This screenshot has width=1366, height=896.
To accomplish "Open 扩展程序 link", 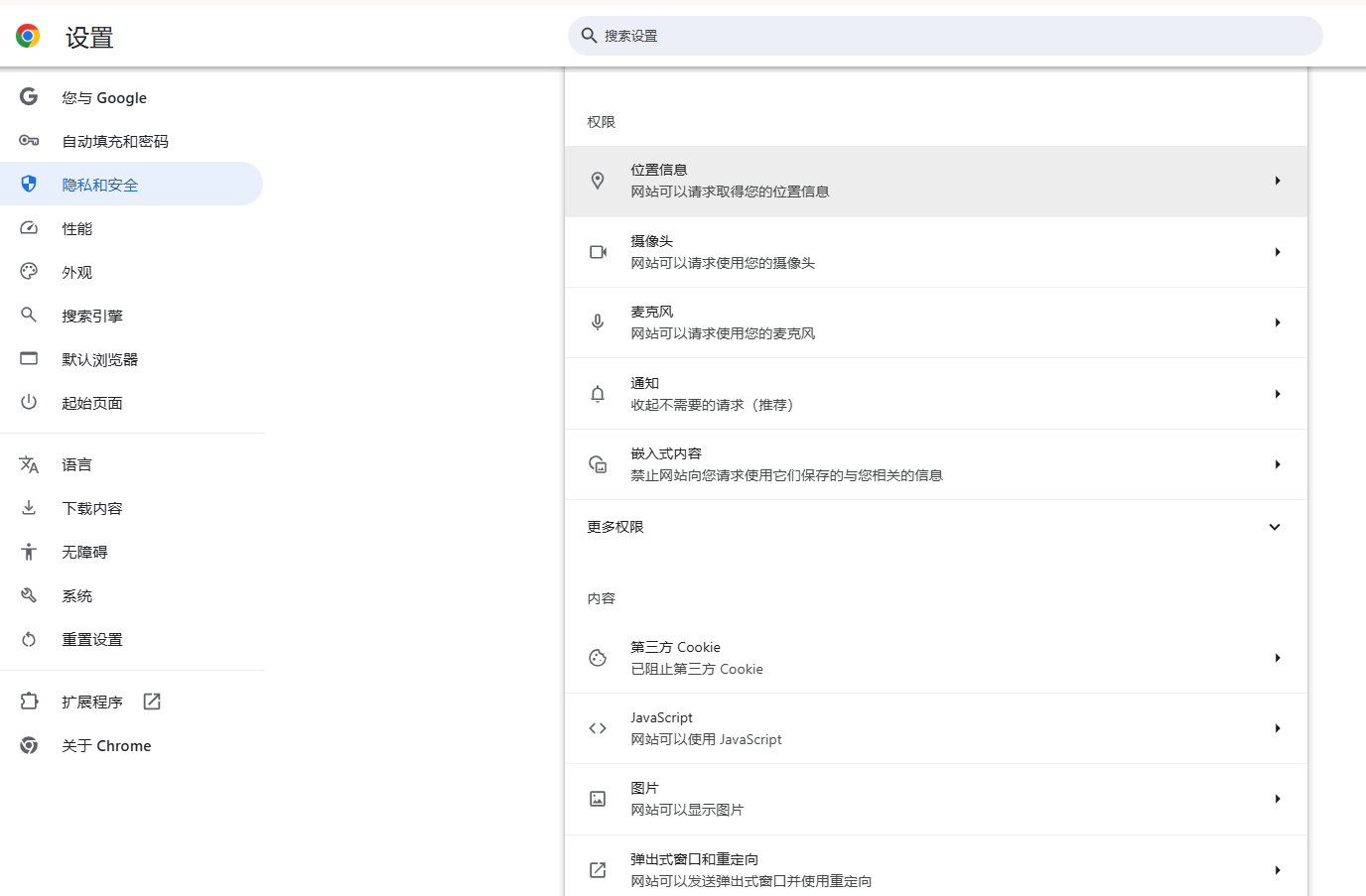I will (132, 702).
